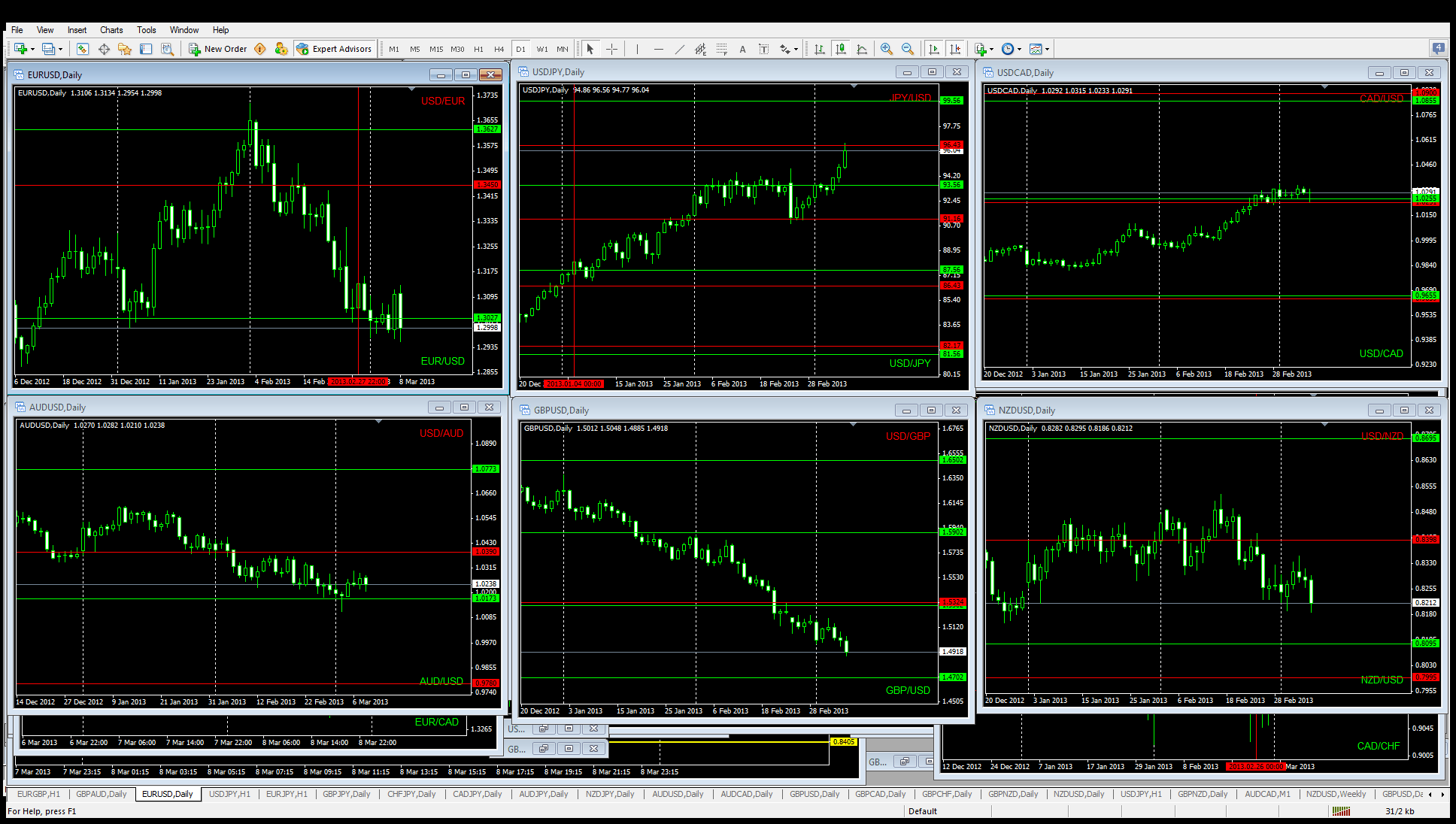Toggle the Market Watch panel icon
Viewport: 1456px width, 824px height.
pos(83,49)
